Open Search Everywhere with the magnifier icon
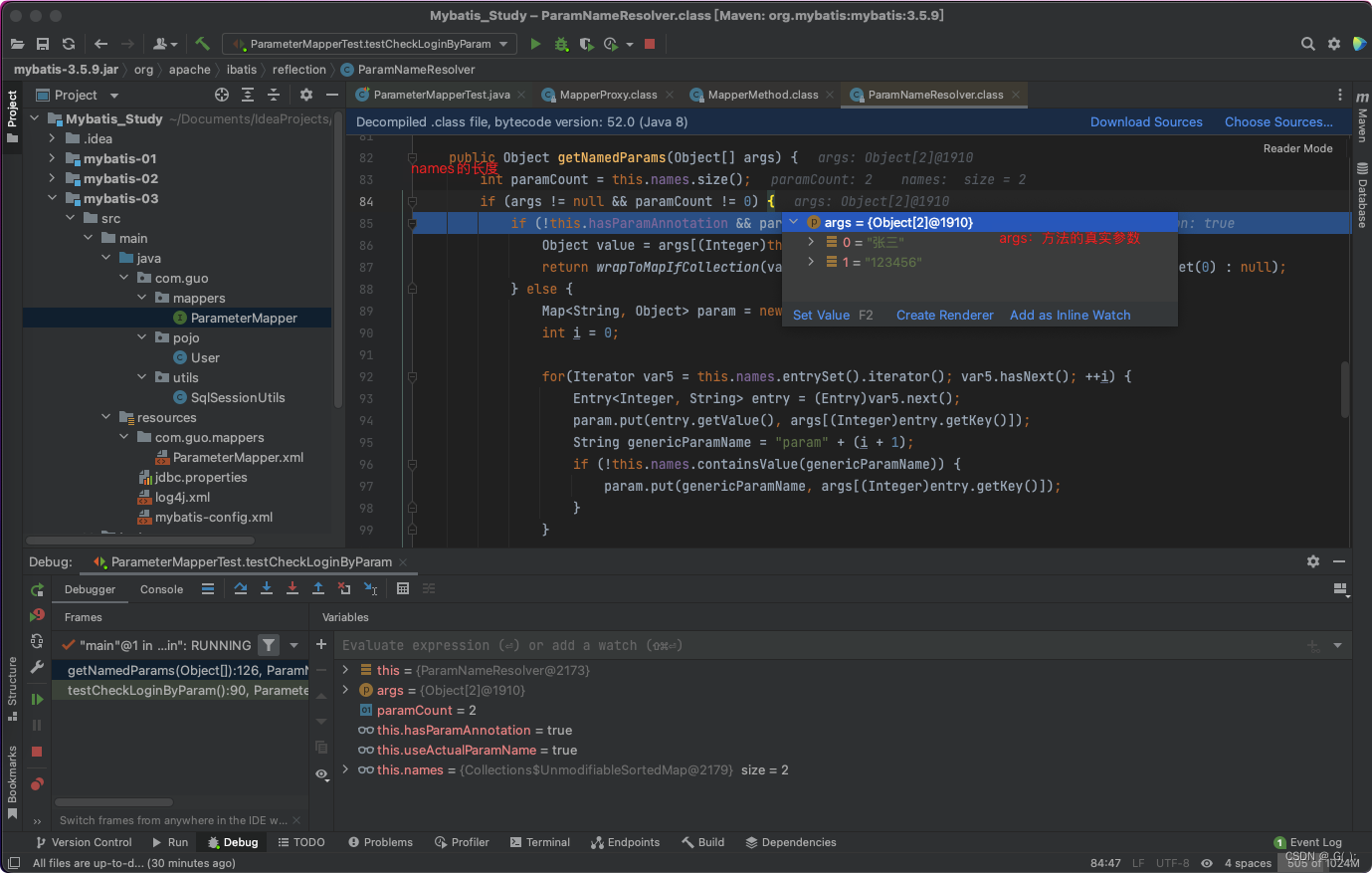The width and height of the screenshot is (1372, 873). pyautogui.click(x=1308, y=44)
